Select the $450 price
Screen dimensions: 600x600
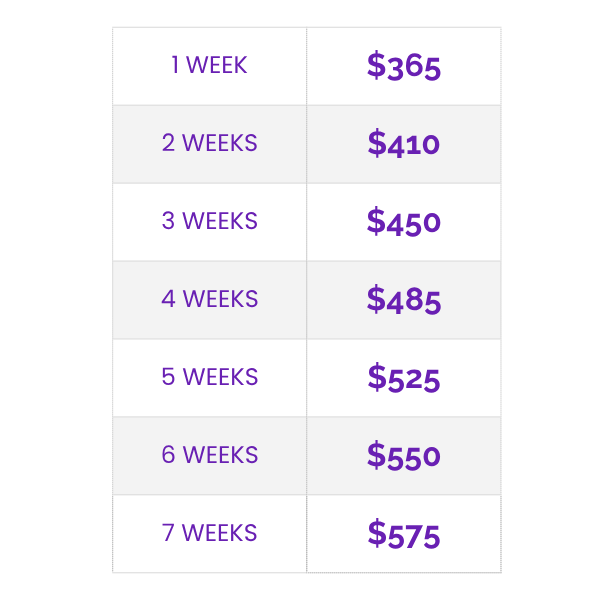(403, 222)
